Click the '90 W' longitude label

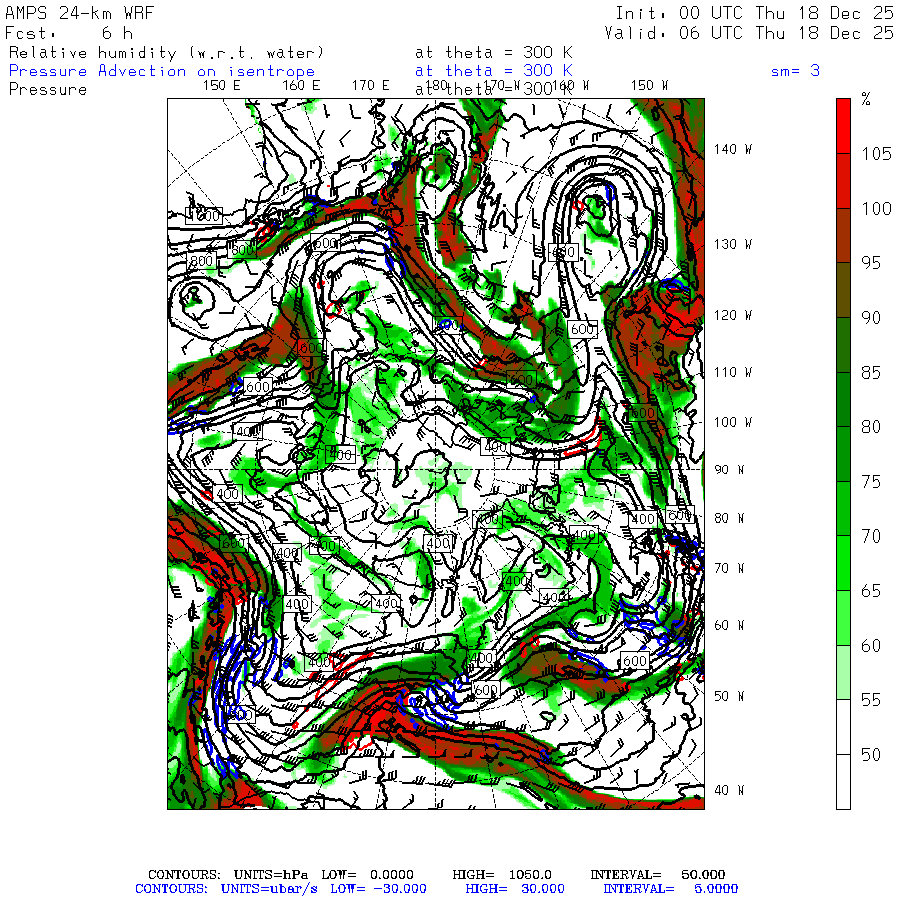pyautogui.click(x=729, y=470)
